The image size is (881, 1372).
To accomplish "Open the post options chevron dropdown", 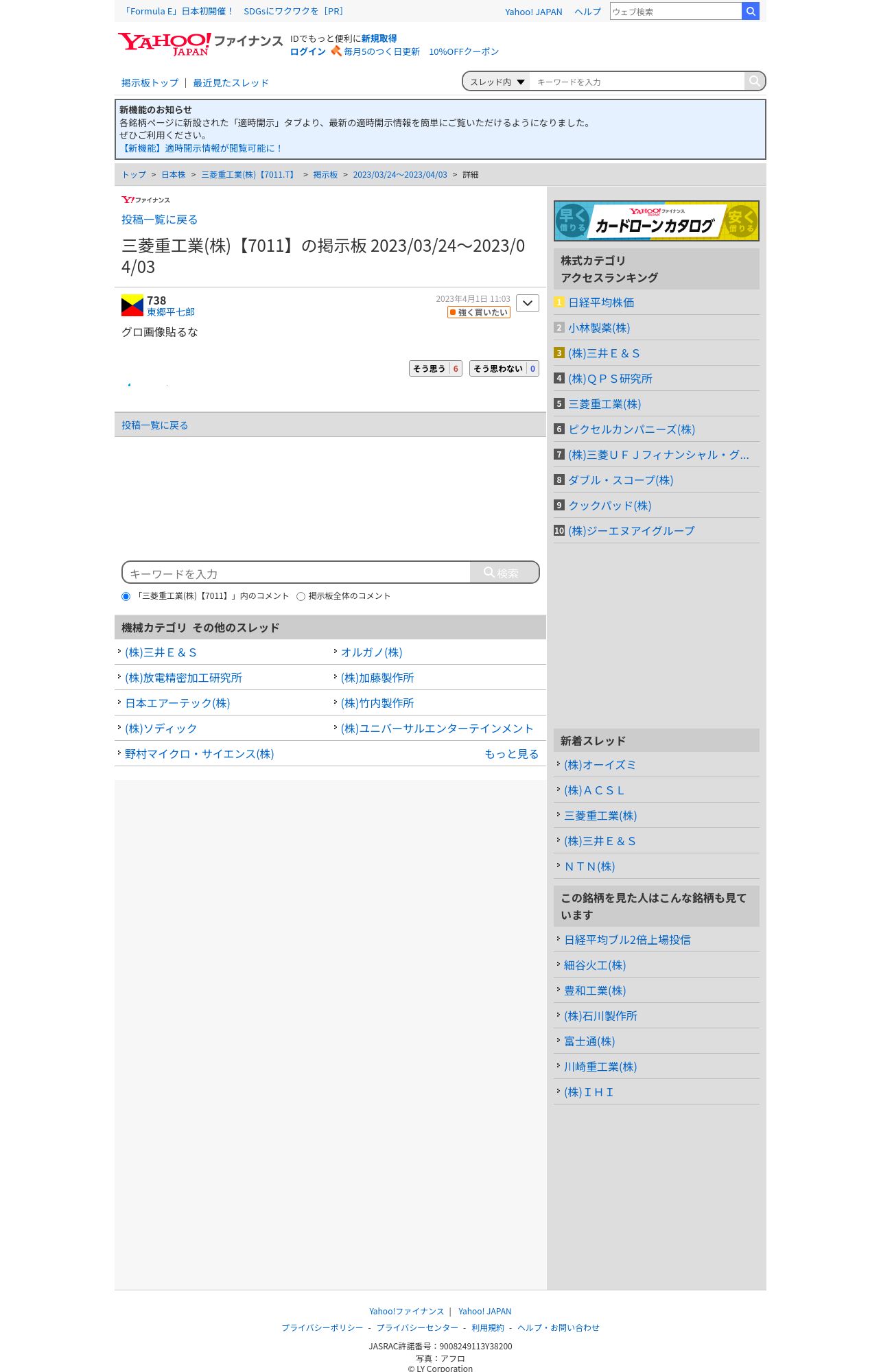I will 528,303.
